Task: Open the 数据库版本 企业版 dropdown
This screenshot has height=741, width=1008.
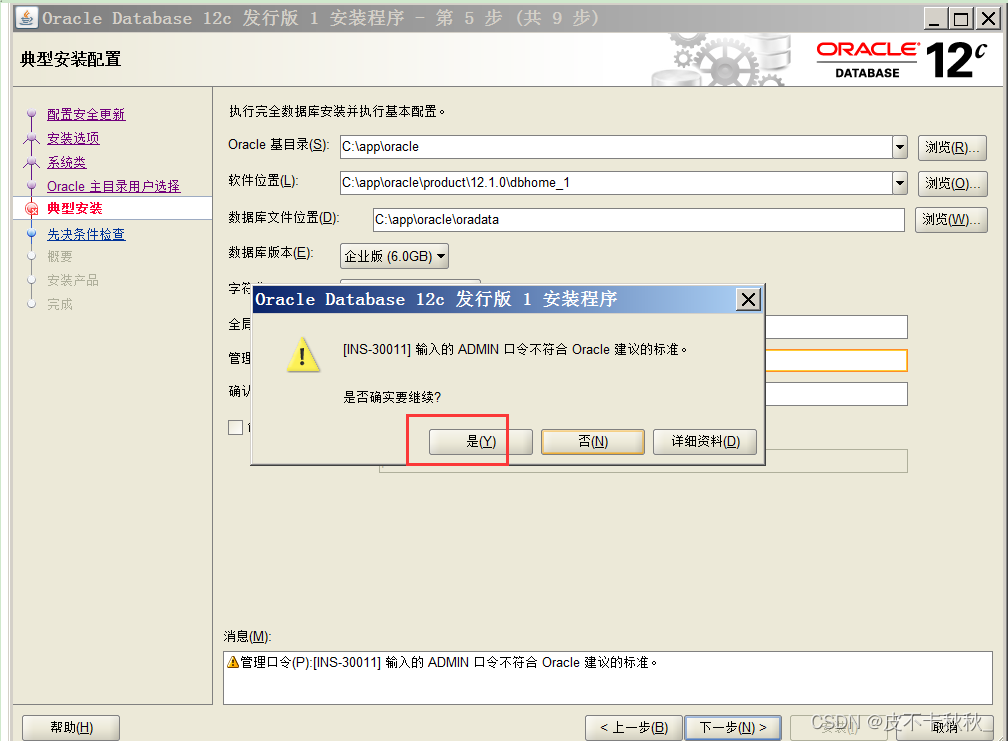Action: coord(394,256)
